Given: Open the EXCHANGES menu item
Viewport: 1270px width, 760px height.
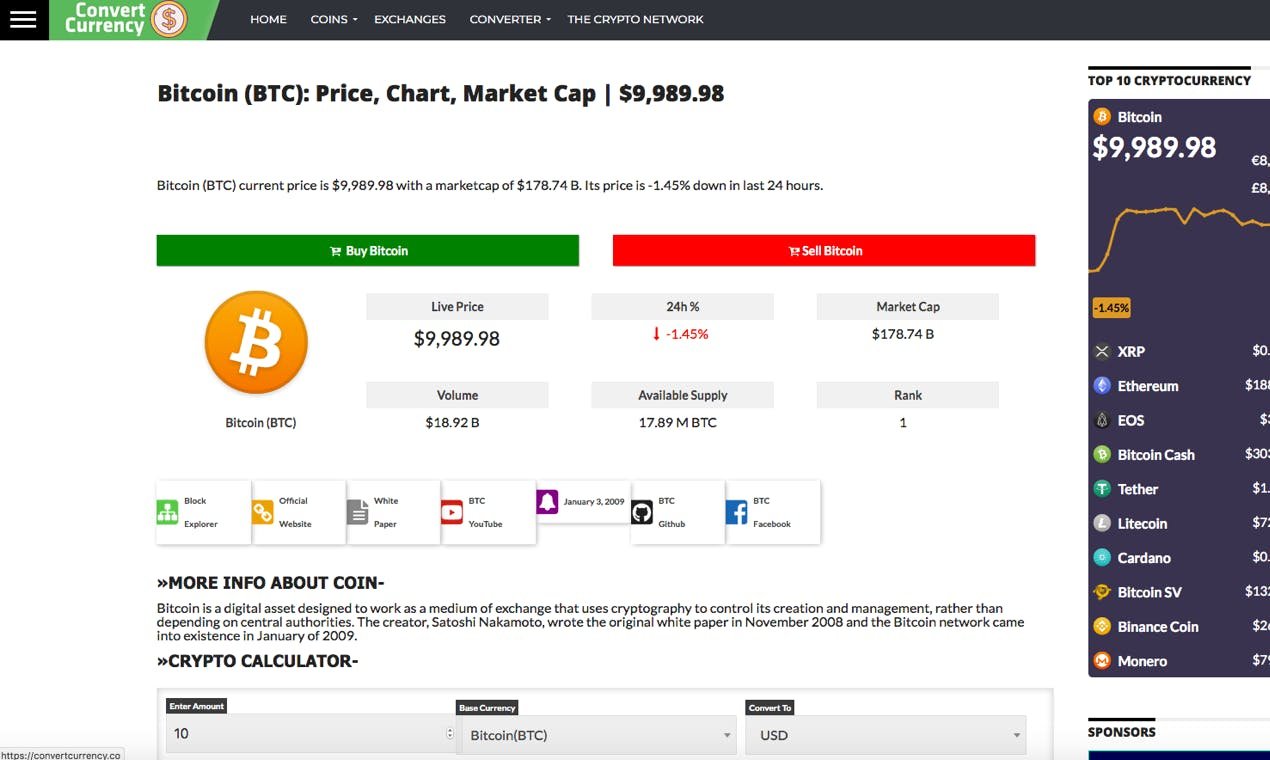Looking at the screenshot, I should coord(410,19).
